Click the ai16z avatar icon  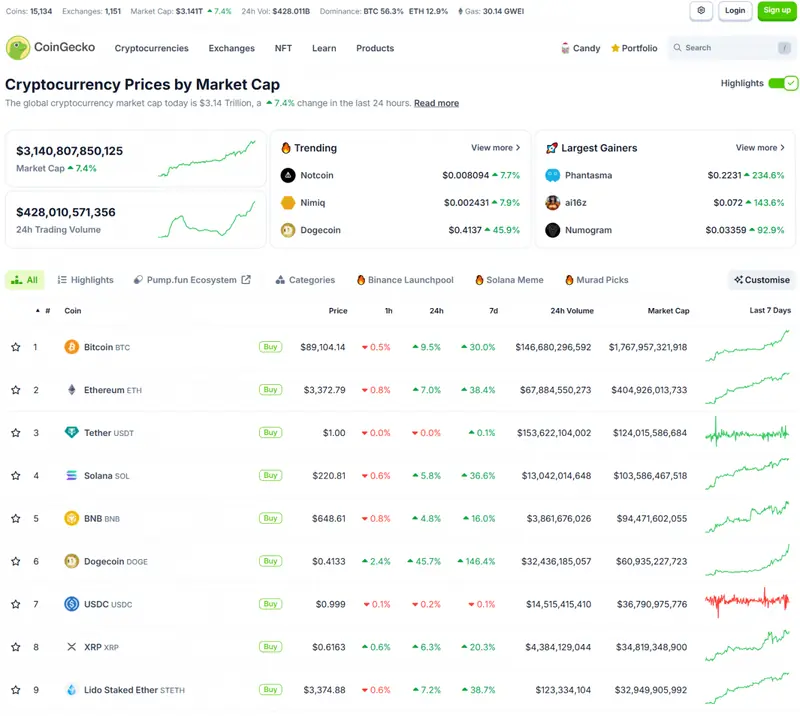pyautogui.click(x=553, y=203)
